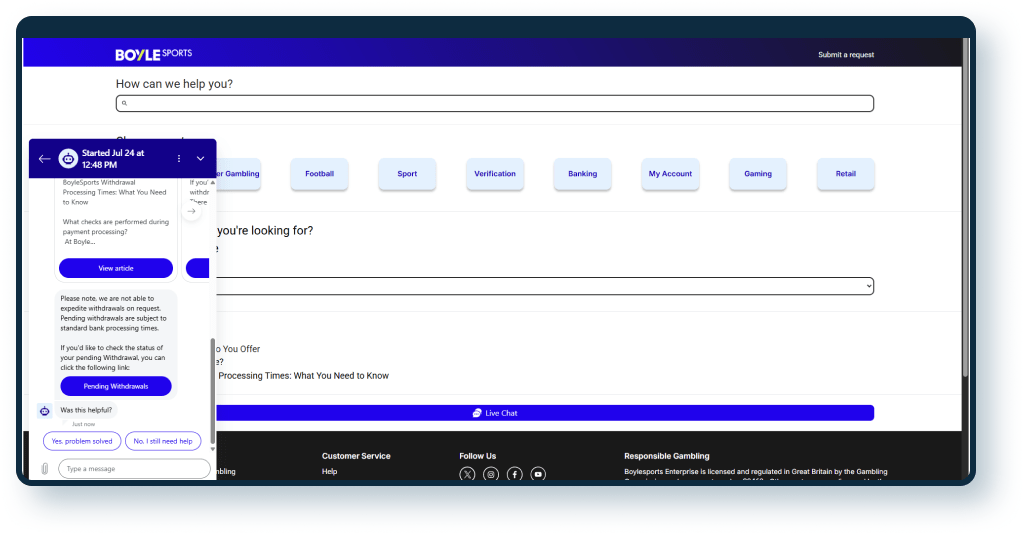This screenshot has width=1024, height=534.
Task: Click the paperclip attachment icon in chat
Action: coord(45,469)
